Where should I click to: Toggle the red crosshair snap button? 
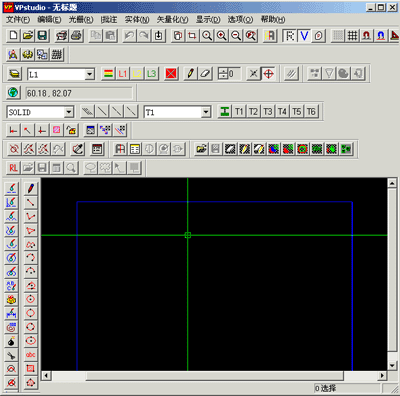pos(268,74)
